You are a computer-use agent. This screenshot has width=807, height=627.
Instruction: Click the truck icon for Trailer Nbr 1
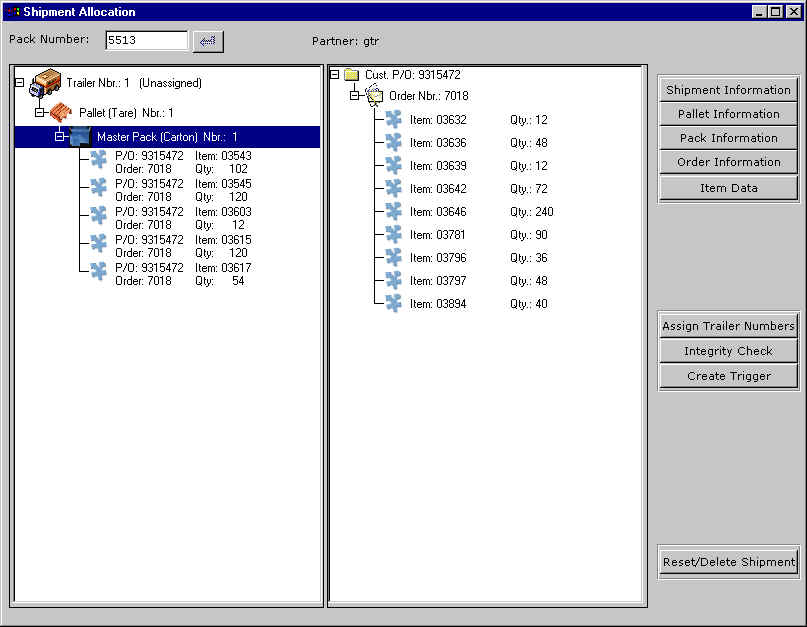click(x=46, y=84)
